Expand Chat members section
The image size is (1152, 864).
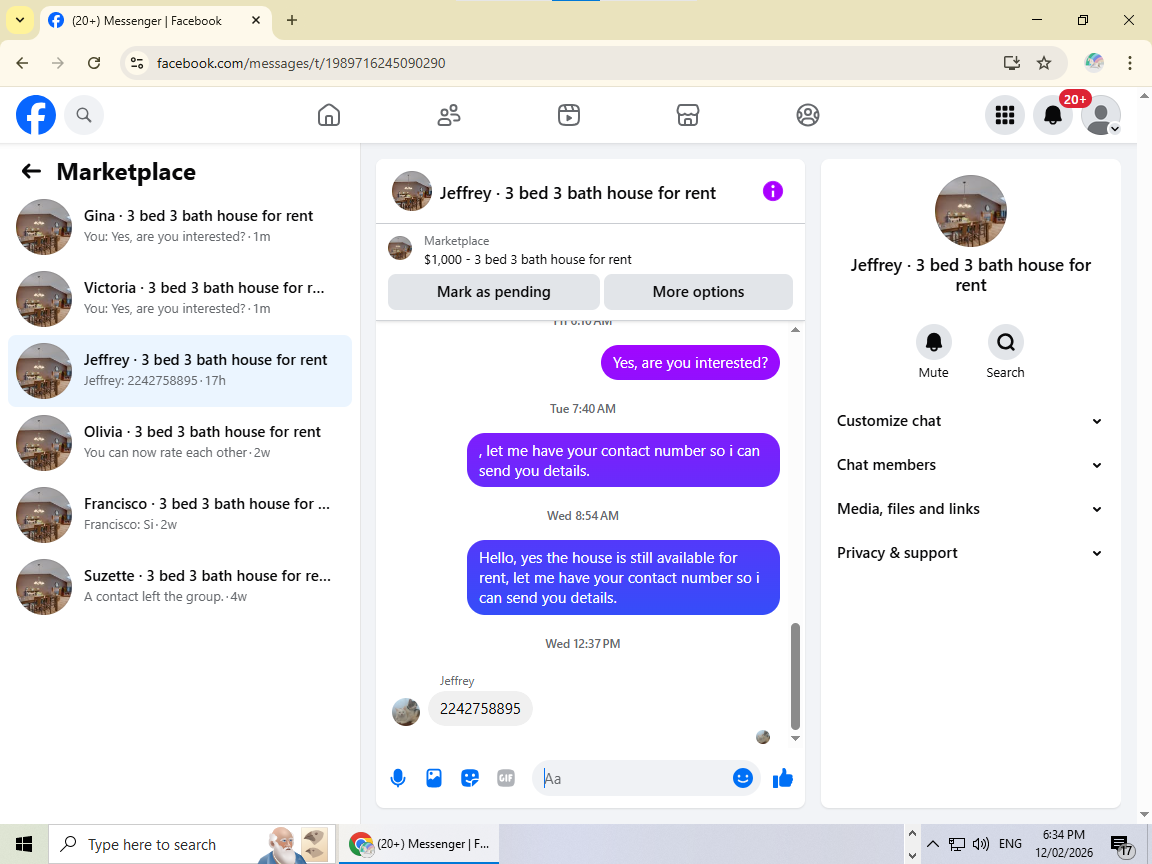click(x=970, y=465)
